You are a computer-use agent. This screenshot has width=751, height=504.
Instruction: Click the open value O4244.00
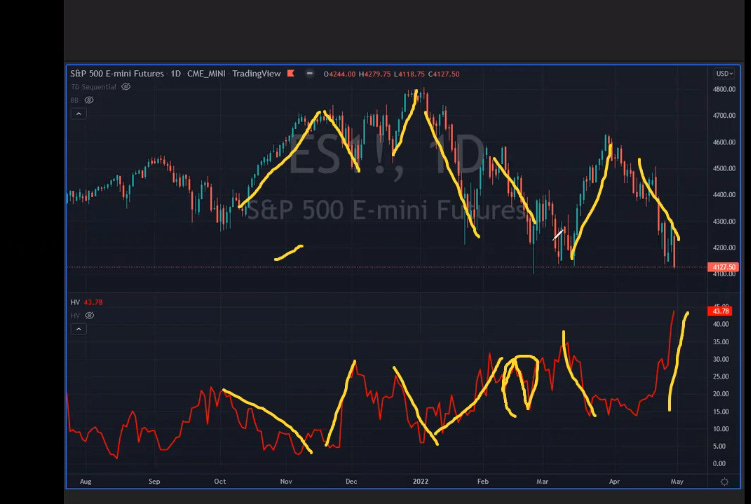point(340,74)
